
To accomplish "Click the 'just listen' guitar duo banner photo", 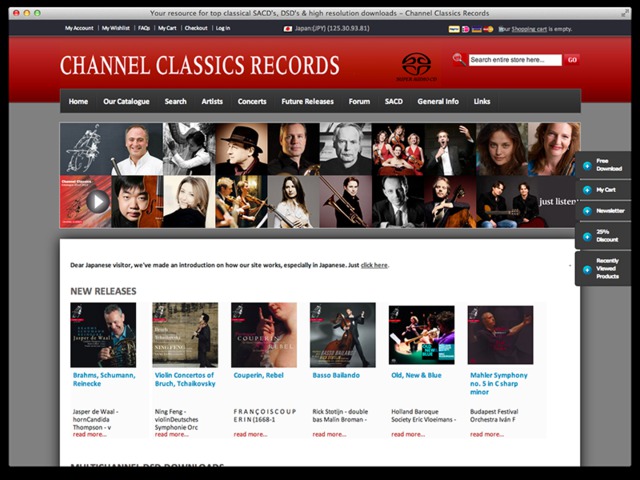I will point(528,202).
